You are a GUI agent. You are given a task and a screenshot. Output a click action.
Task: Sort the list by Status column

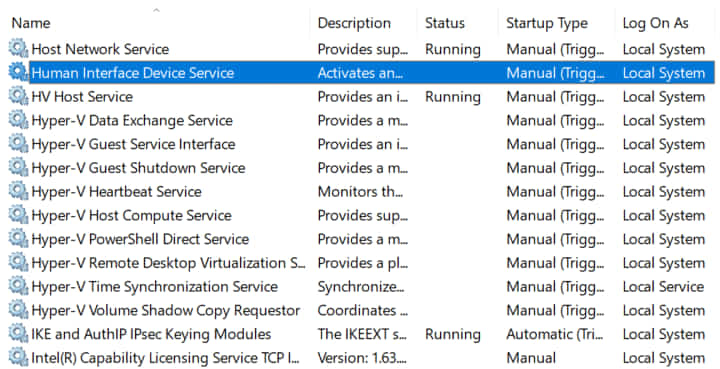(444, 23)
